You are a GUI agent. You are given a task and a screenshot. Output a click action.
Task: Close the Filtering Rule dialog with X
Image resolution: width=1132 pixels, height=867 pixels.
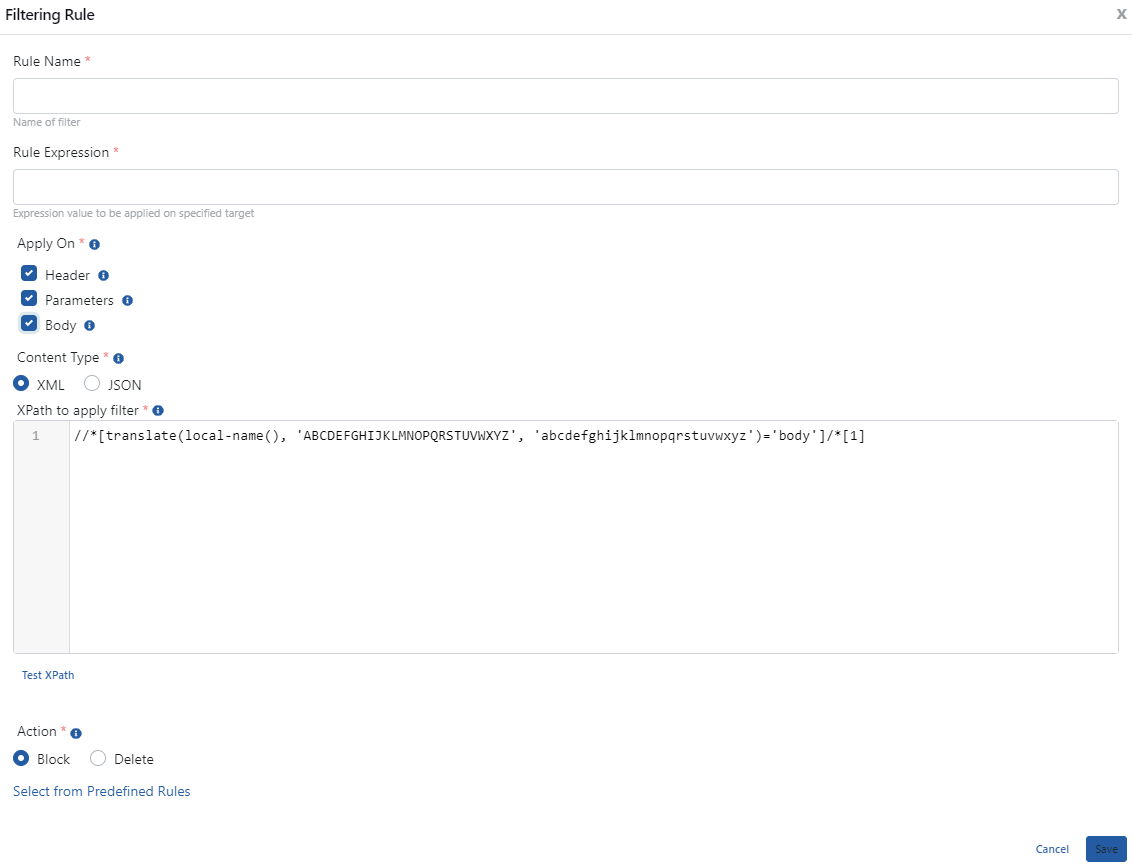1121,15
